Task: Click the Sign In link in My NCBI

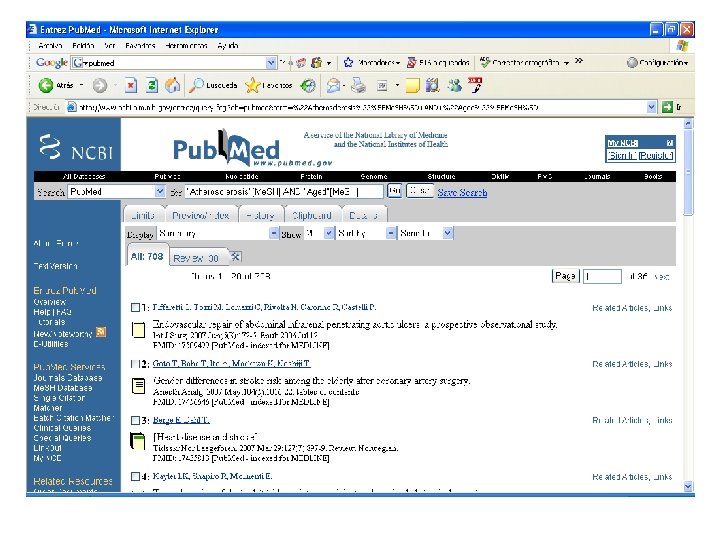Action: click(622, 156)
